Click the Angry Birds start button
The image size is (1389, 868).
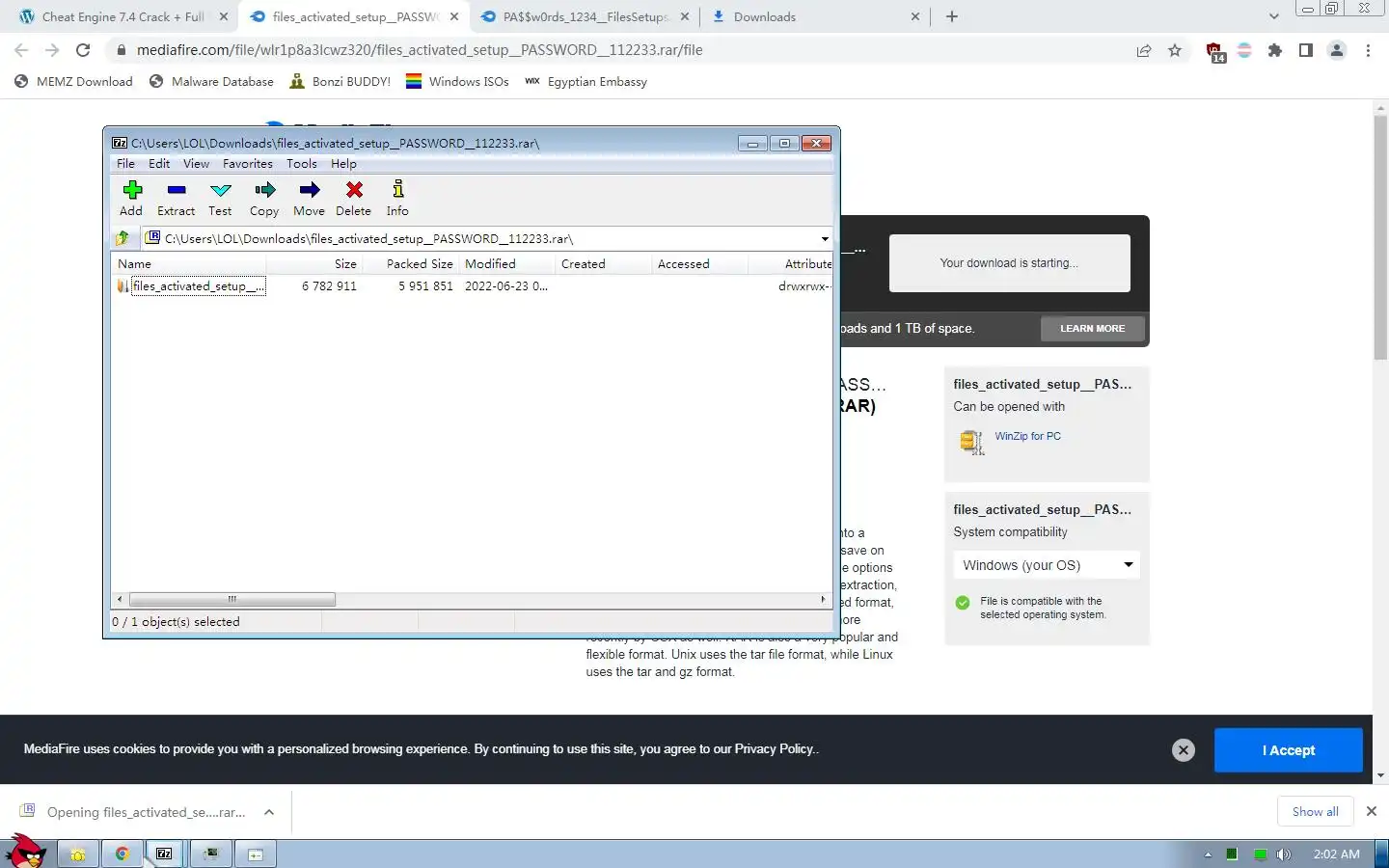pos(27,853)
